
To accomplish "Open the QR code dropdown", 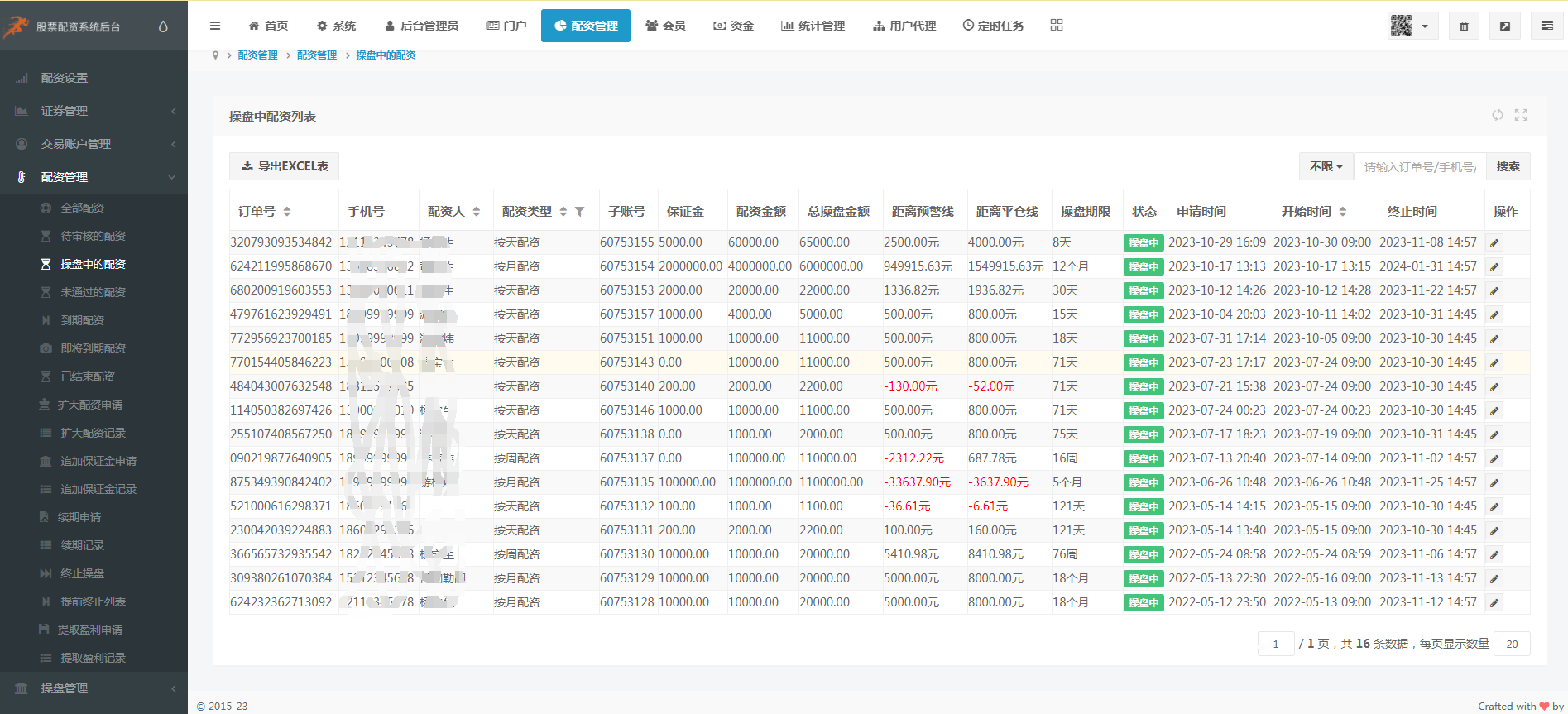I will pos(1412,26).
